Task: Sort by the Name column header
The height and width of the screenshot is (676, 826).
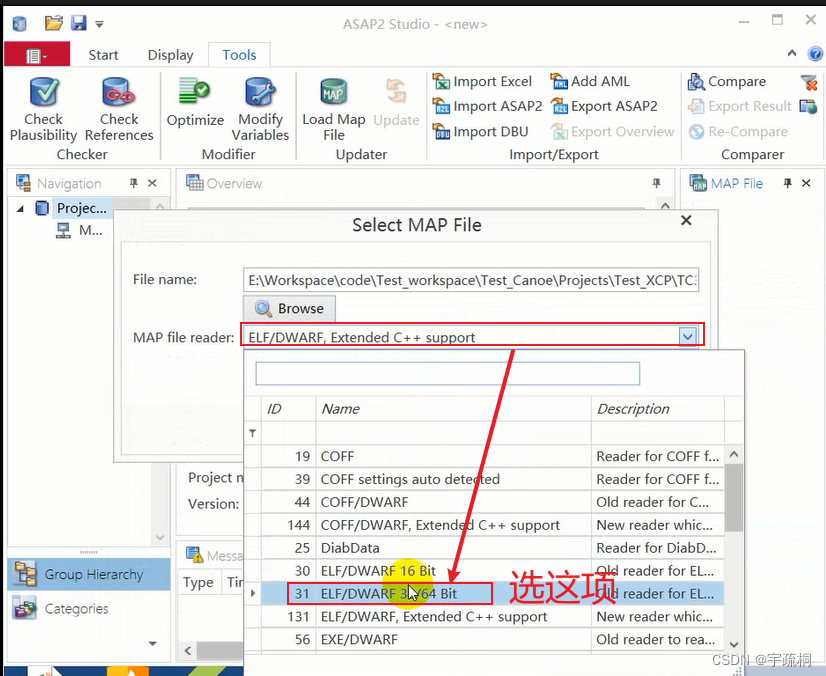Action: point(454,409)
